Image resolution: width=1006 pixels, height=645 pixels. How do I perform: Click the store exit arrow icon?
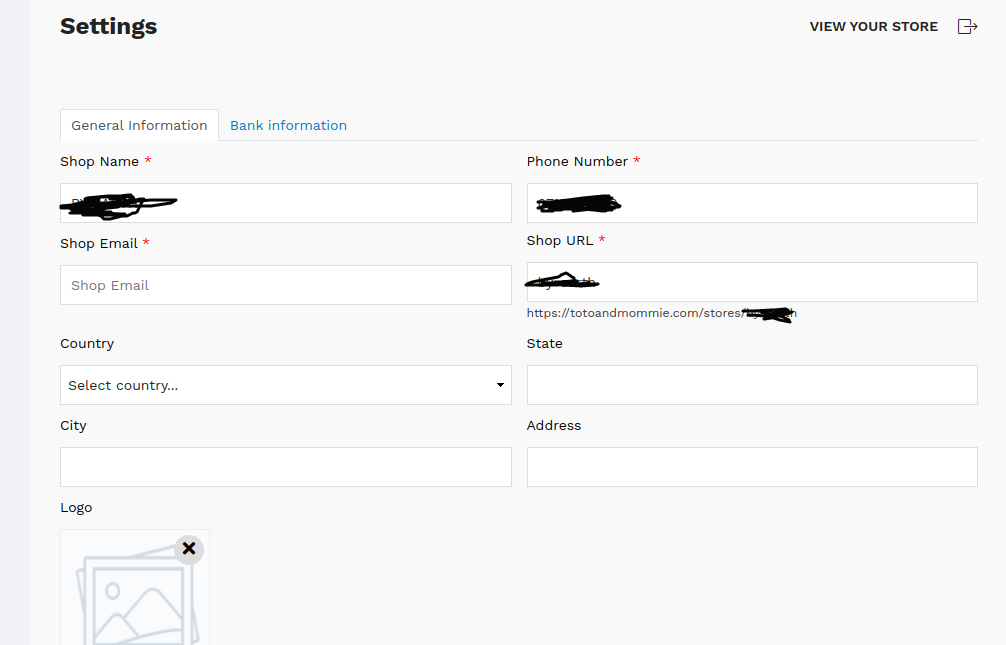click(968, 26)
